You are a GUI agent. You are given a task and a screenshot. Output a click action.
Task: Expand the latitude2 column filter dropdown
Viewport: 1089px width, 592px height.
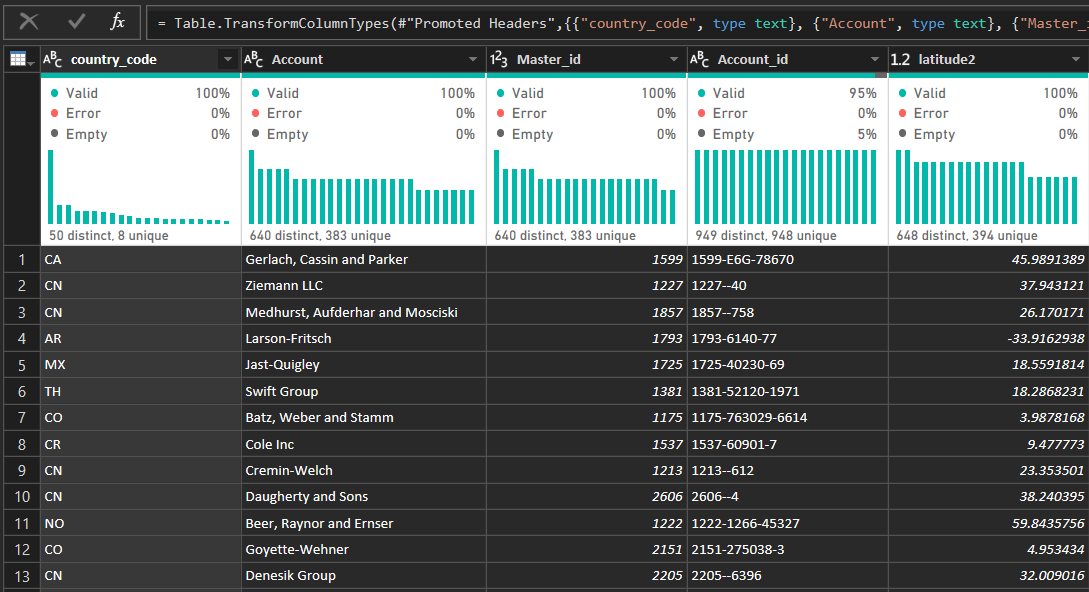[1076, 60]
